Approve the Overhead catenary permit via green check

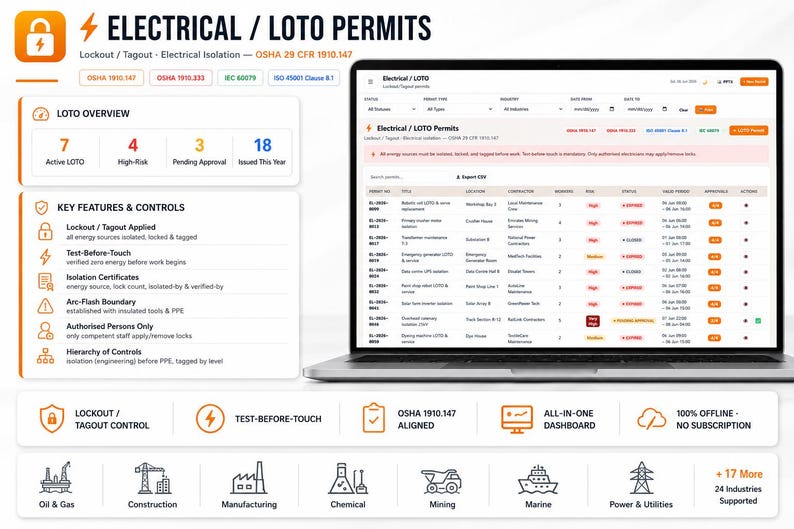click(x=758, y=321)
